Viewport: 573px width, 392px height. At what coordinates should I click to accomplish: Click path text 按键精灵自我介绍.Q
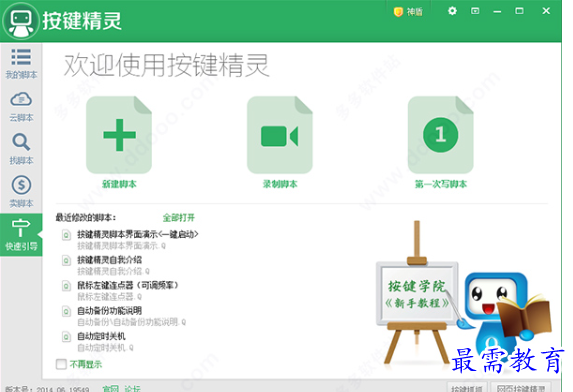[113, 271]
